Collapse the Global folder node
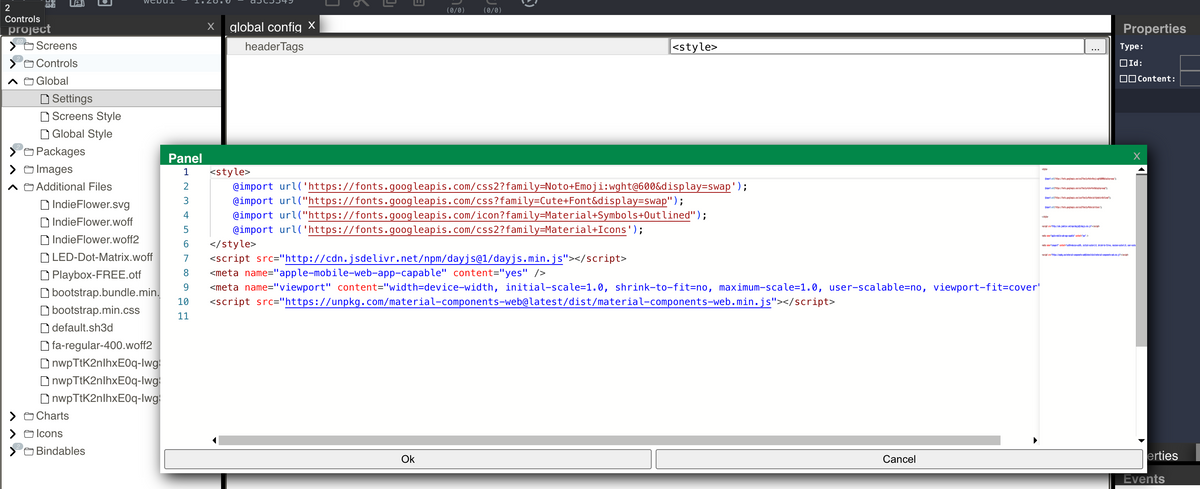1200x489 pixels. [12, 81]
